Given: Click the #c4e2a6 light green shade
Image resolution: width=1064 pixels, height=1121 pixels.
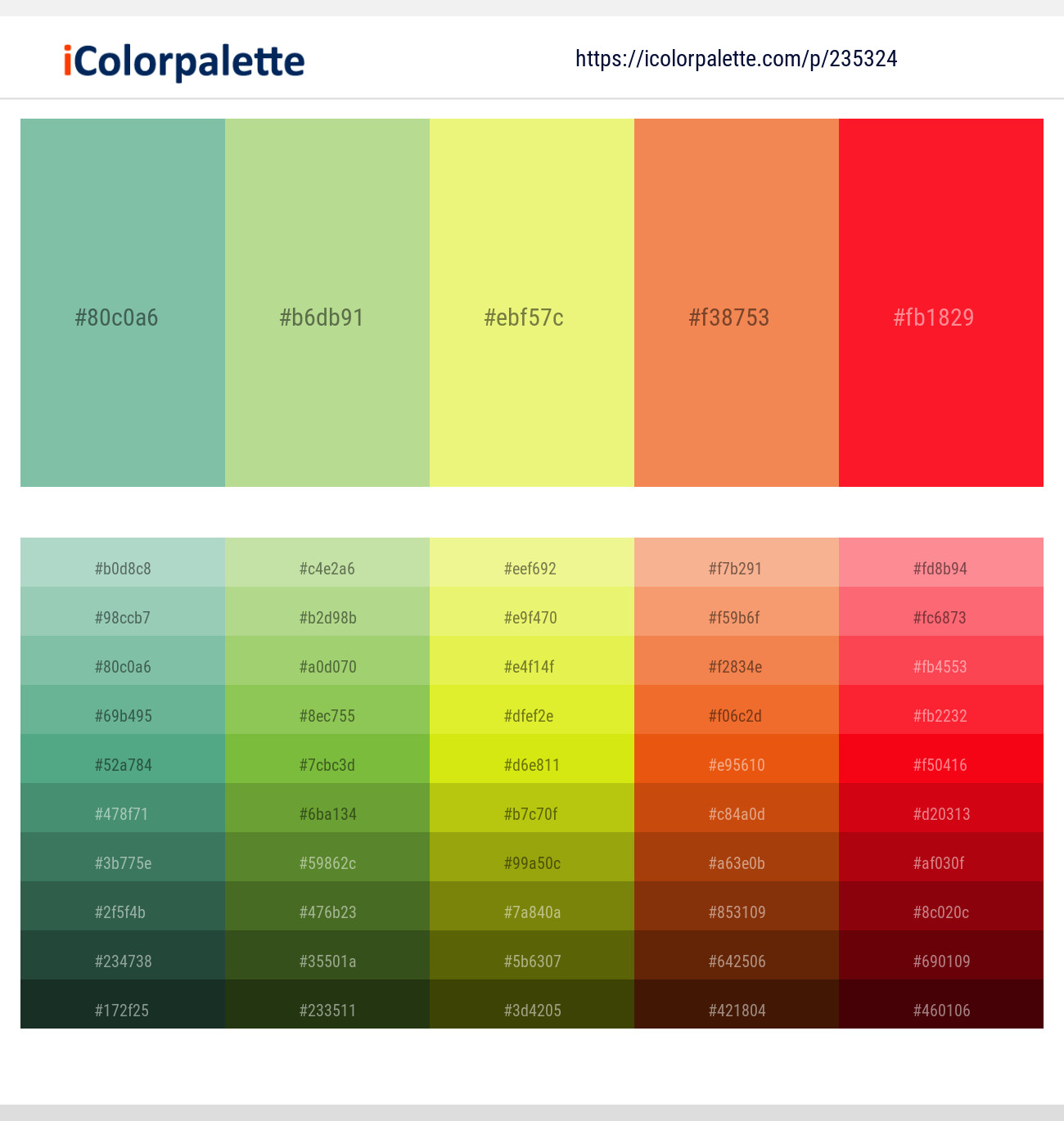Looking at the screenshot, I should pos(327,568).
